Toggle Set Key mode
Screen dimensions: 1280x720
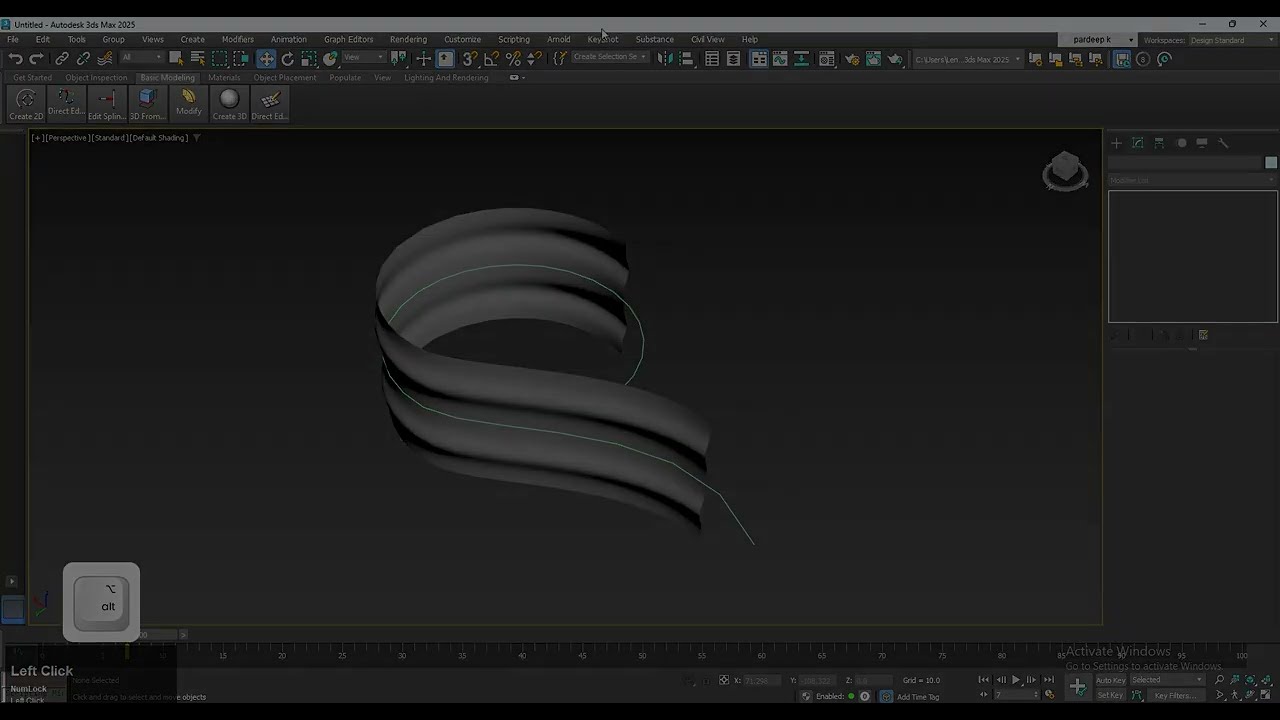(1111, 695)
